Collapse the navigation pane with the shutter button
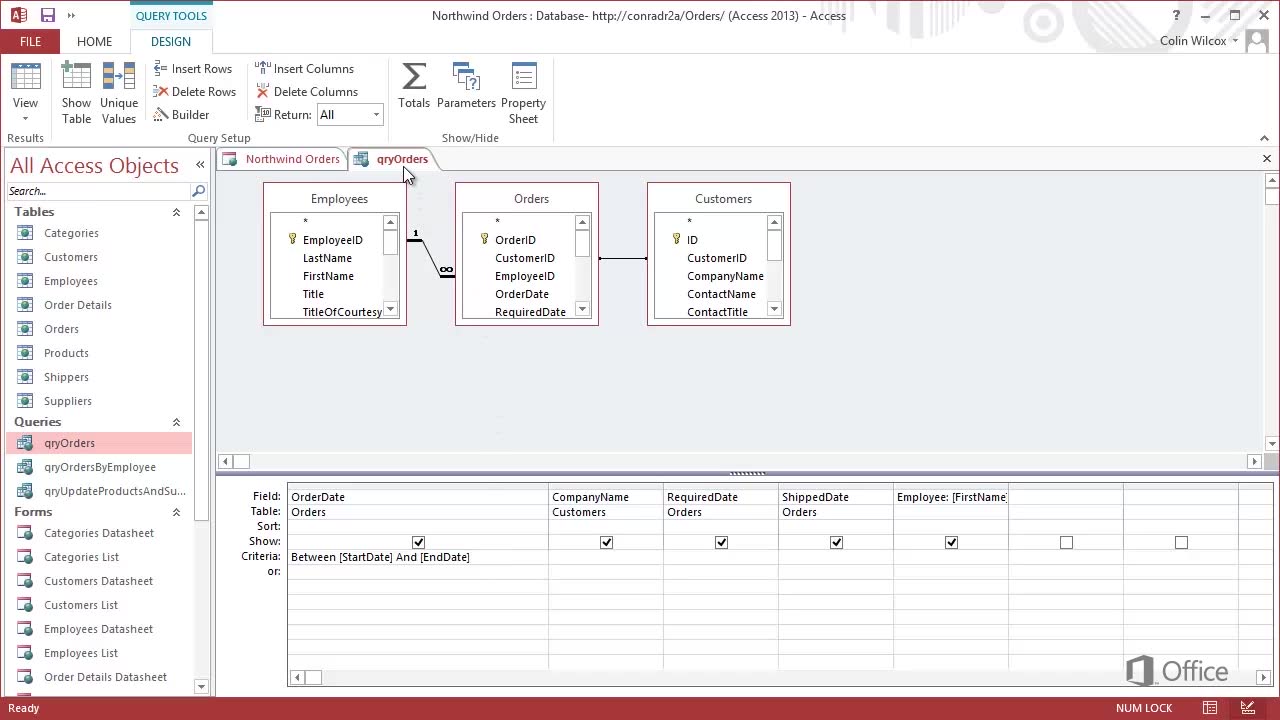The image size is (1280, 720). click(200, 165)
